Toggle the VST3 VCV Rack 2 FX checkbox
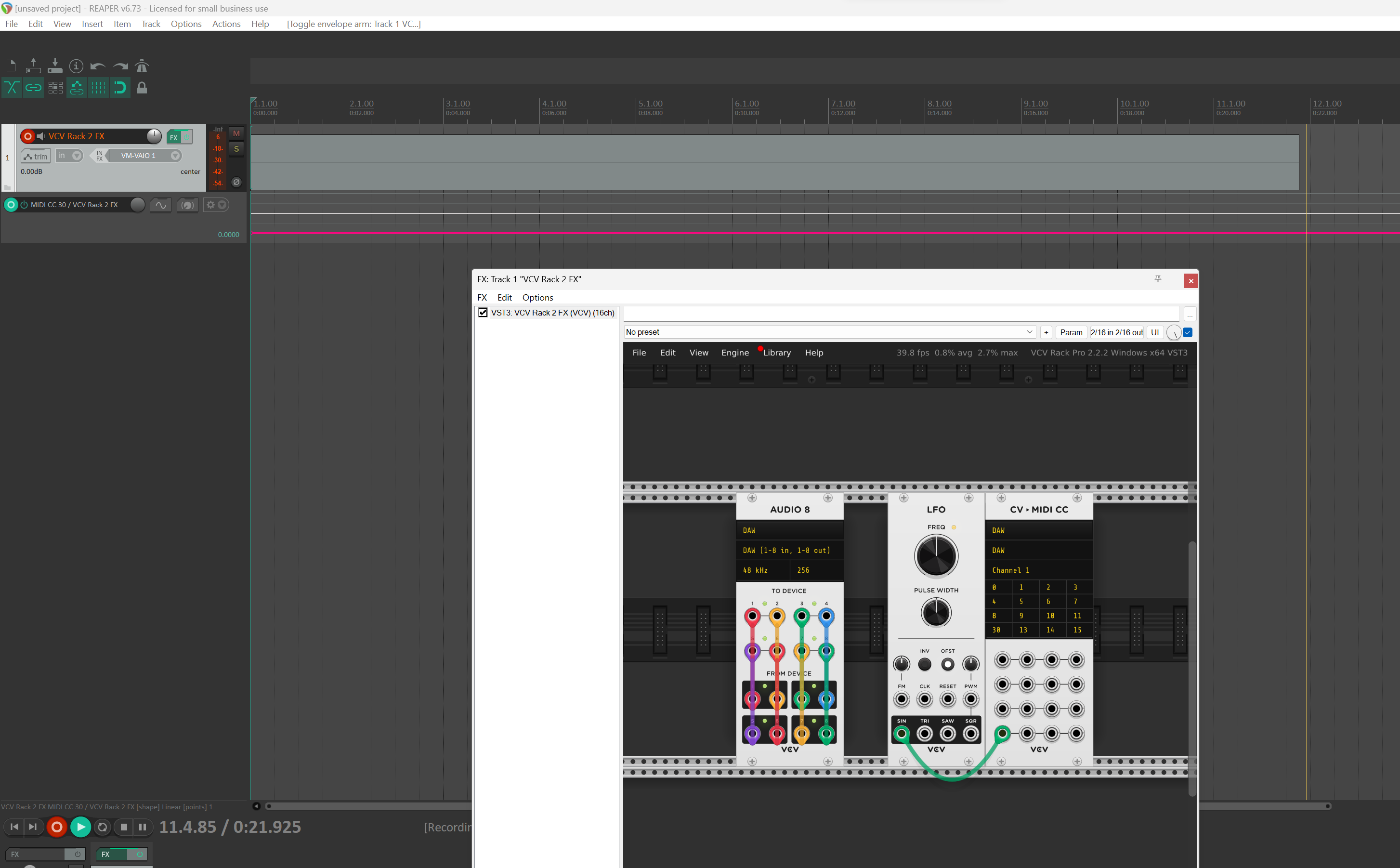The image size is (1400, 868). pyautogui.click(x=483, y=312)
